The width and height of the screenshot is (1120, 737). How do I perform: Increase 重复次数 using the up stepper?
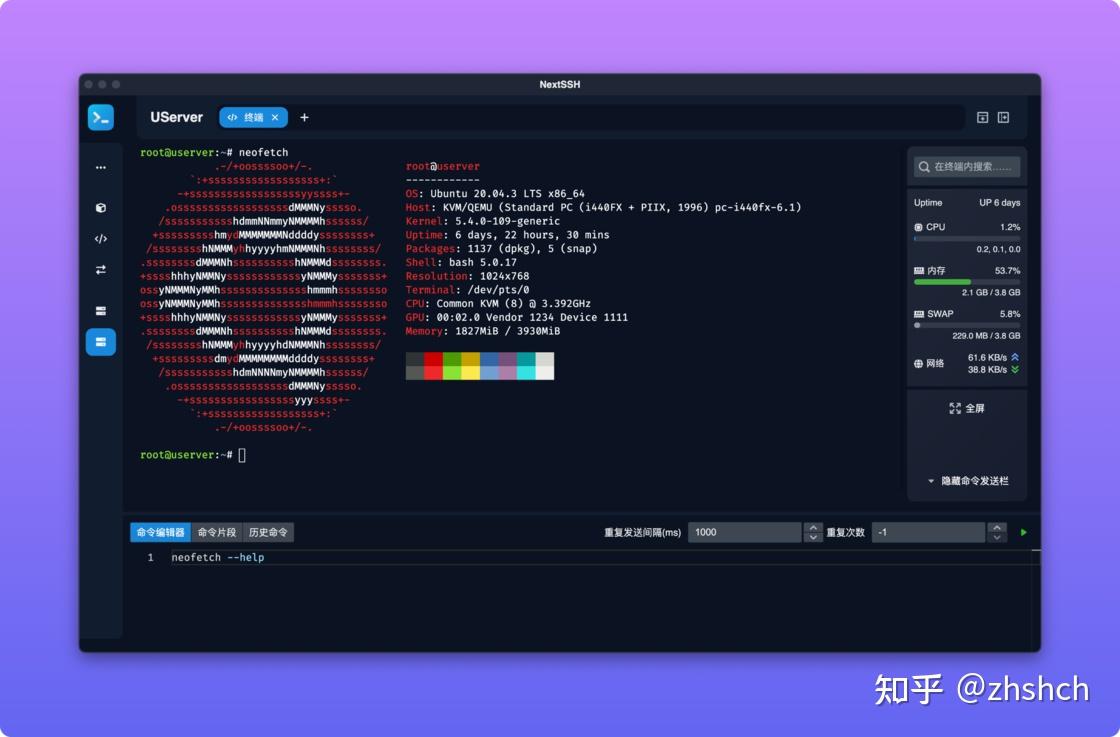click(996, 527)
